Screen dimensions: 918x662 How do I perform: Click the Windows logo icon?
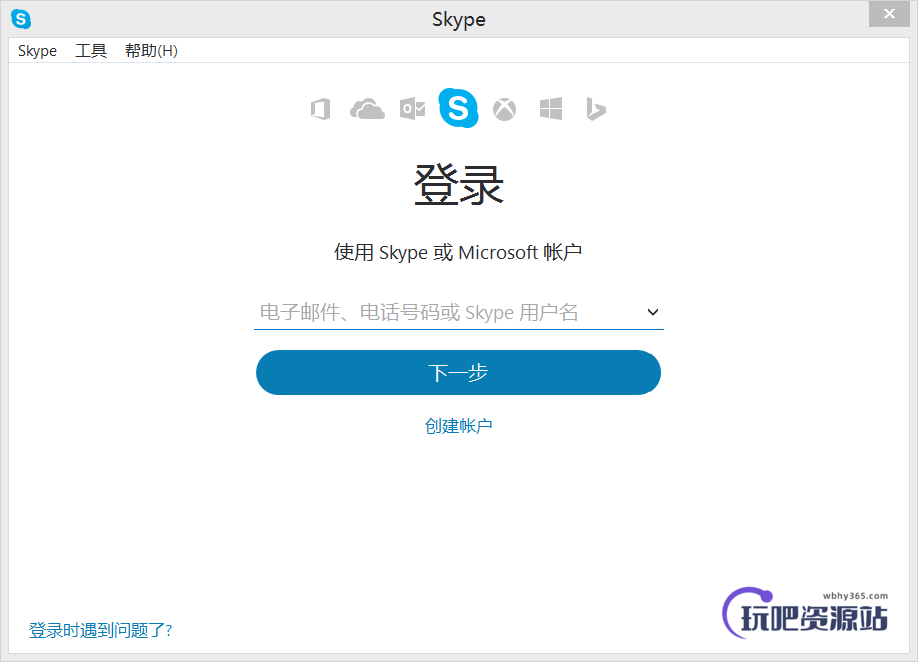pos(551,109)
